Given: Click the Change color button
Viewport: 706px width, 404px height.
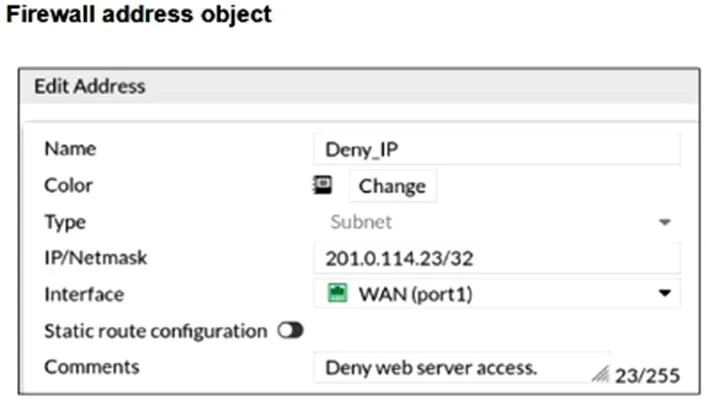Looking at the screenshot, I should 392,186.
